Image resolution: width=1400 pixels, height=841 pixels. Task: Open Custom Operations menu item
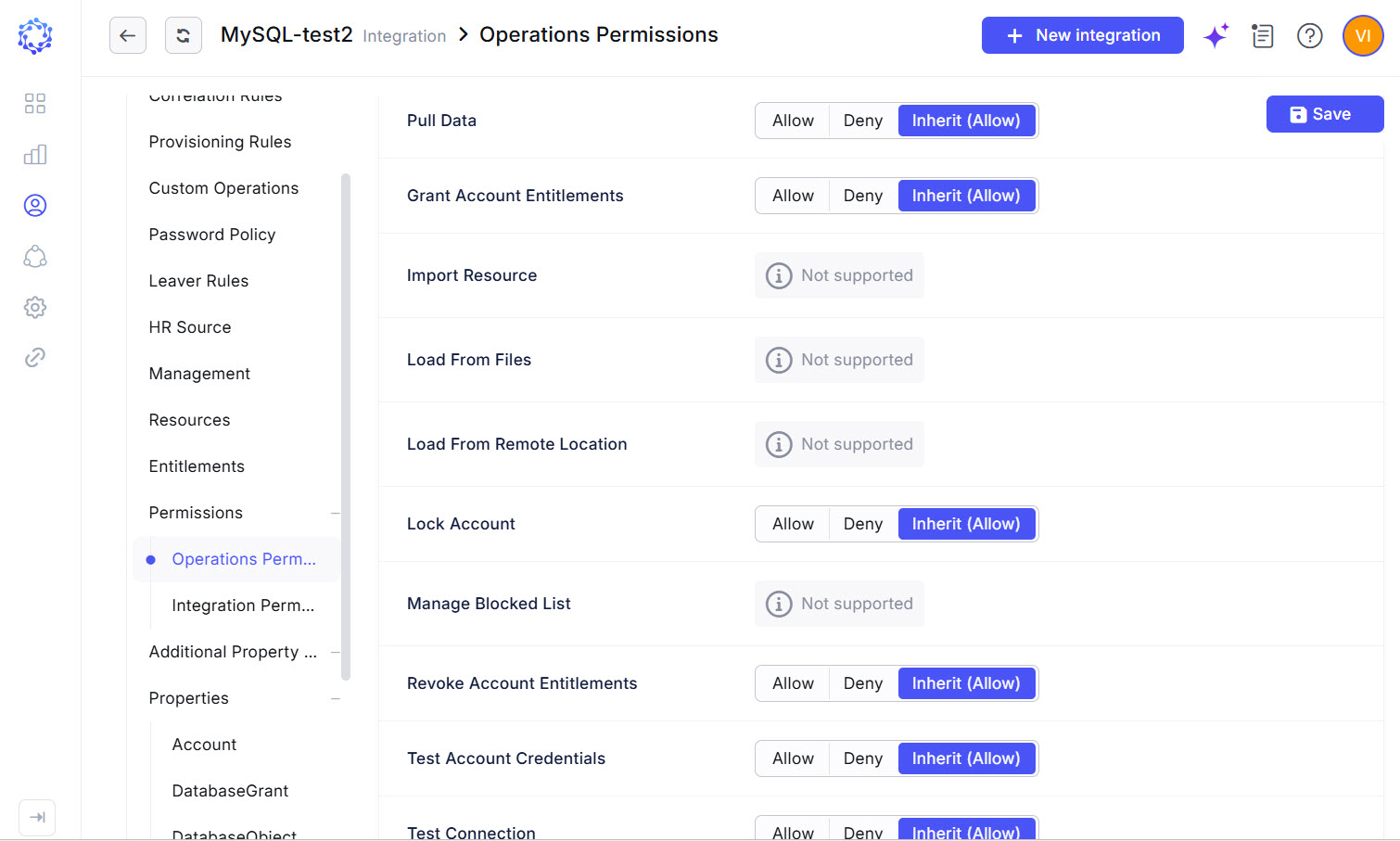[x=223, y=188]
